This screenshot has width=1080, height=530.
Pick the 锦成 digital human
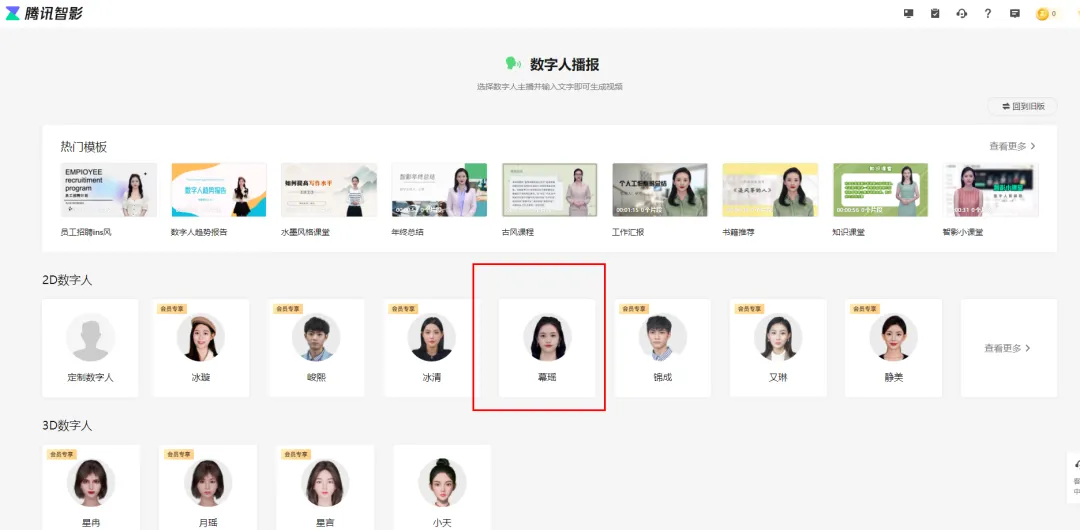[x=663, y=347]
